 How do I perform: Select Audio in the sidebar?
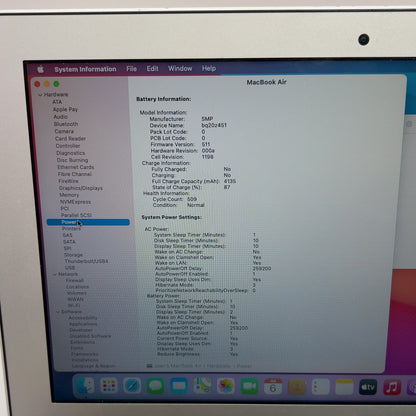(61, 117)
